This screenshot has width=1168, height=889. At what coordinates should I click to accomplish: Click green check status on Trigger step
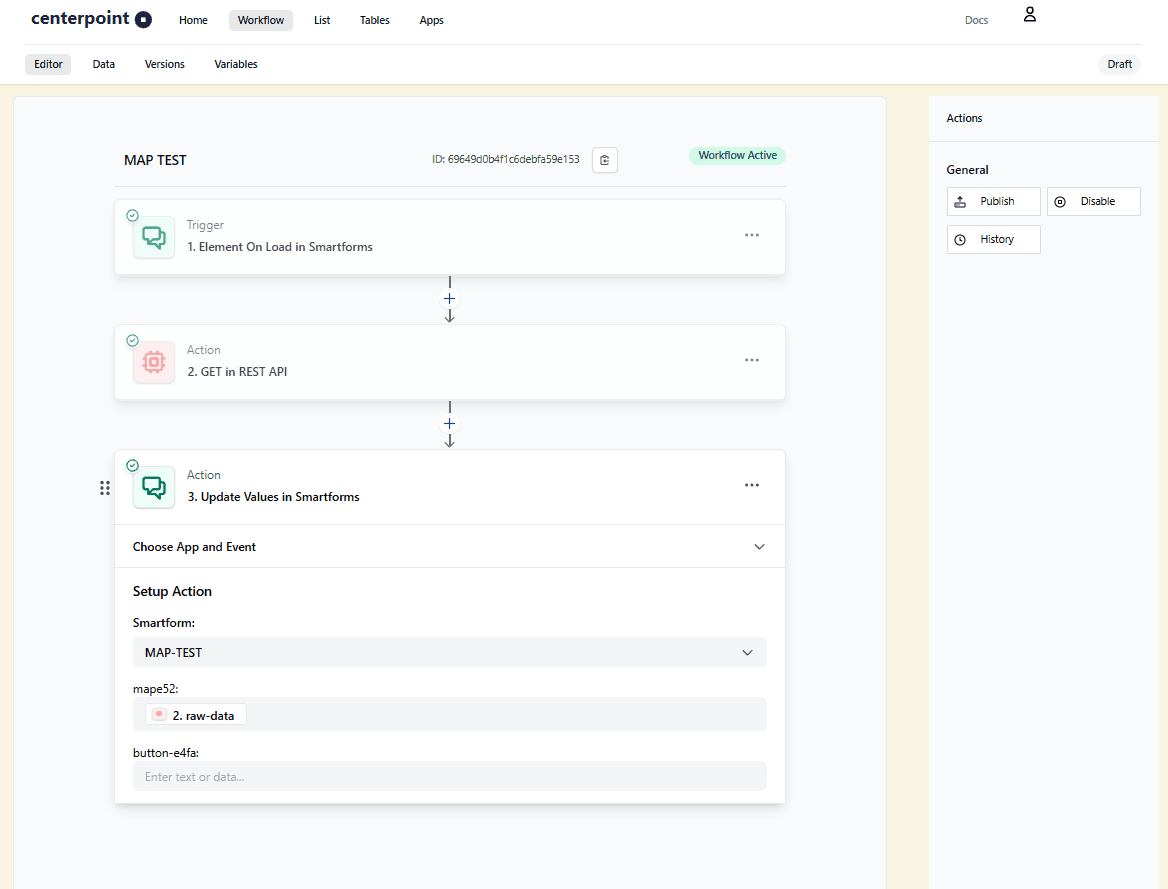point(133,215)
